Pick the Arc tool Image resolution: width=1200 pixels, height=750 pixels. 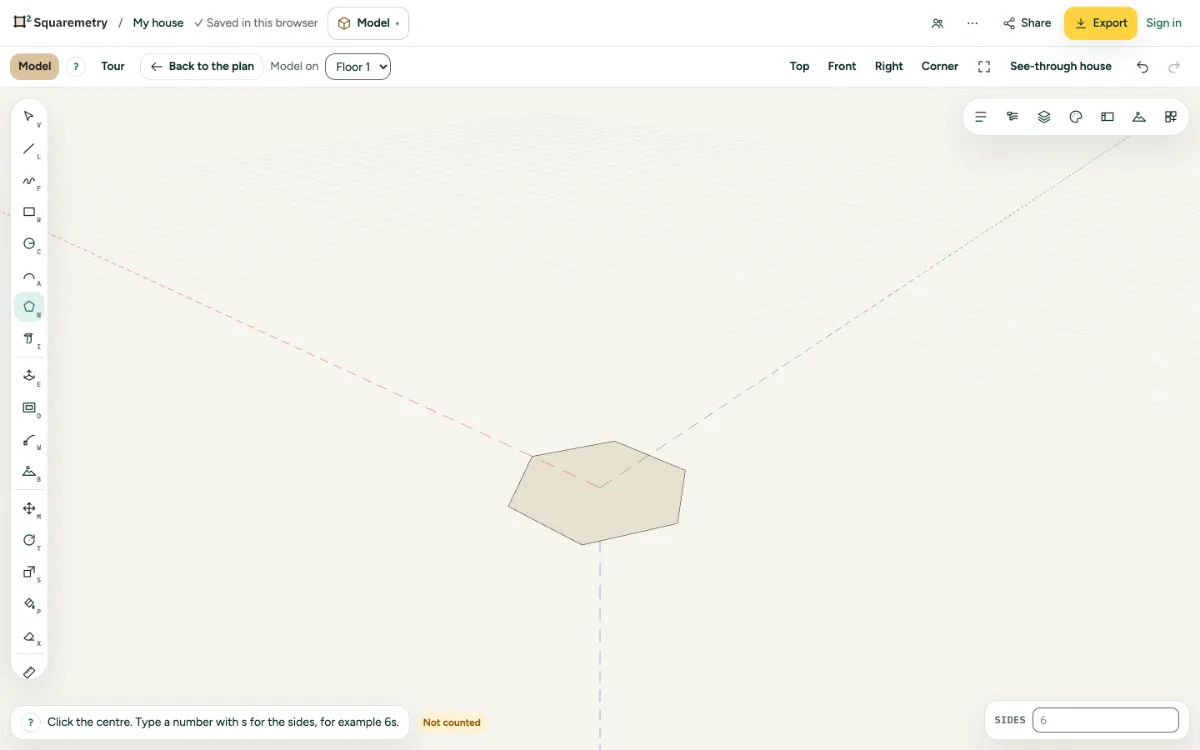pyautogui.click(x=29, y=275)
